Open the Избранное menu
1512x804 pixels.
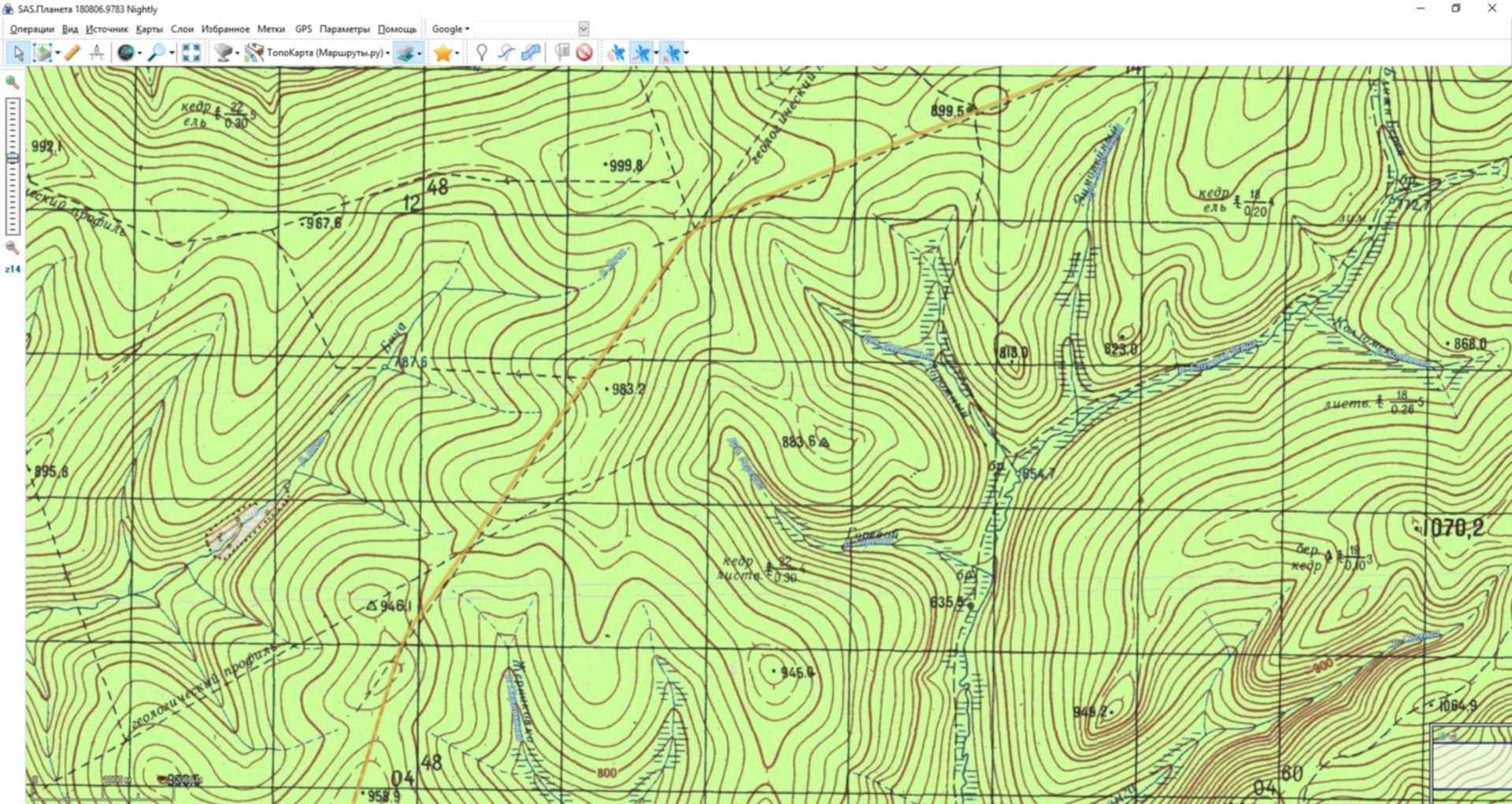click(225, 29)
